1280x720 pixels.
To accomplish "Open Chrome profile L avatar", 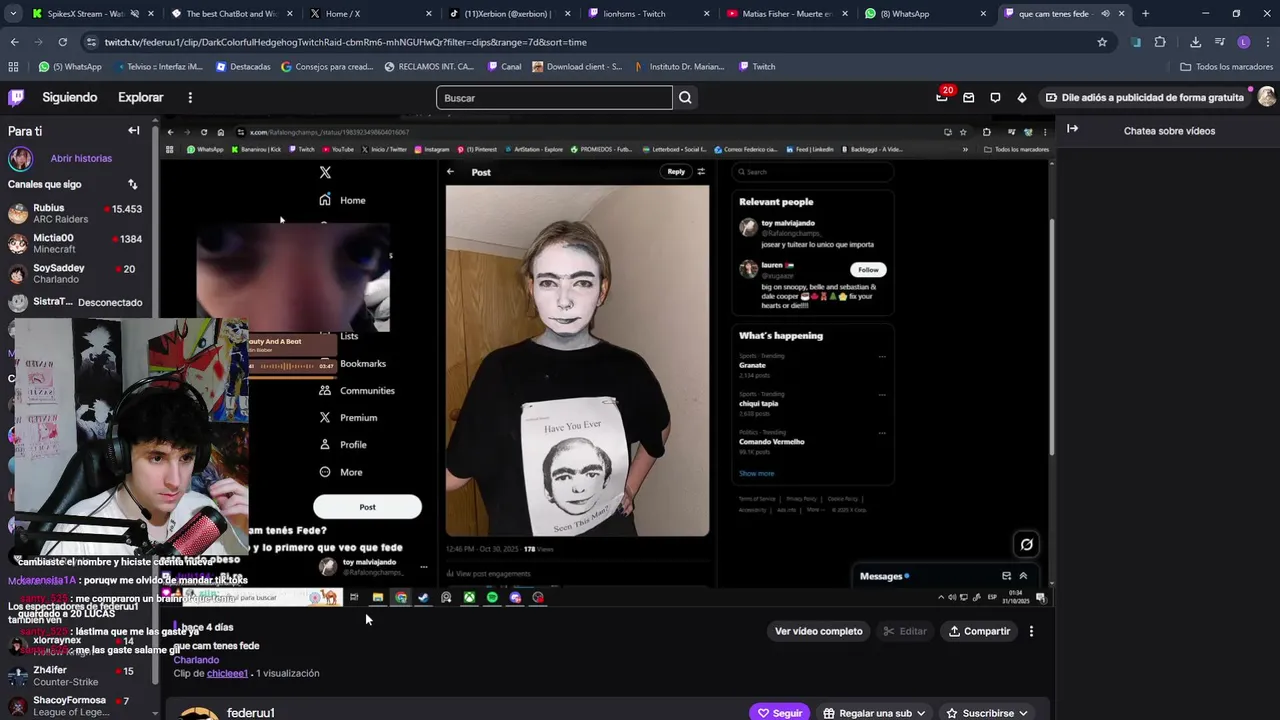I will [1244, 42].
